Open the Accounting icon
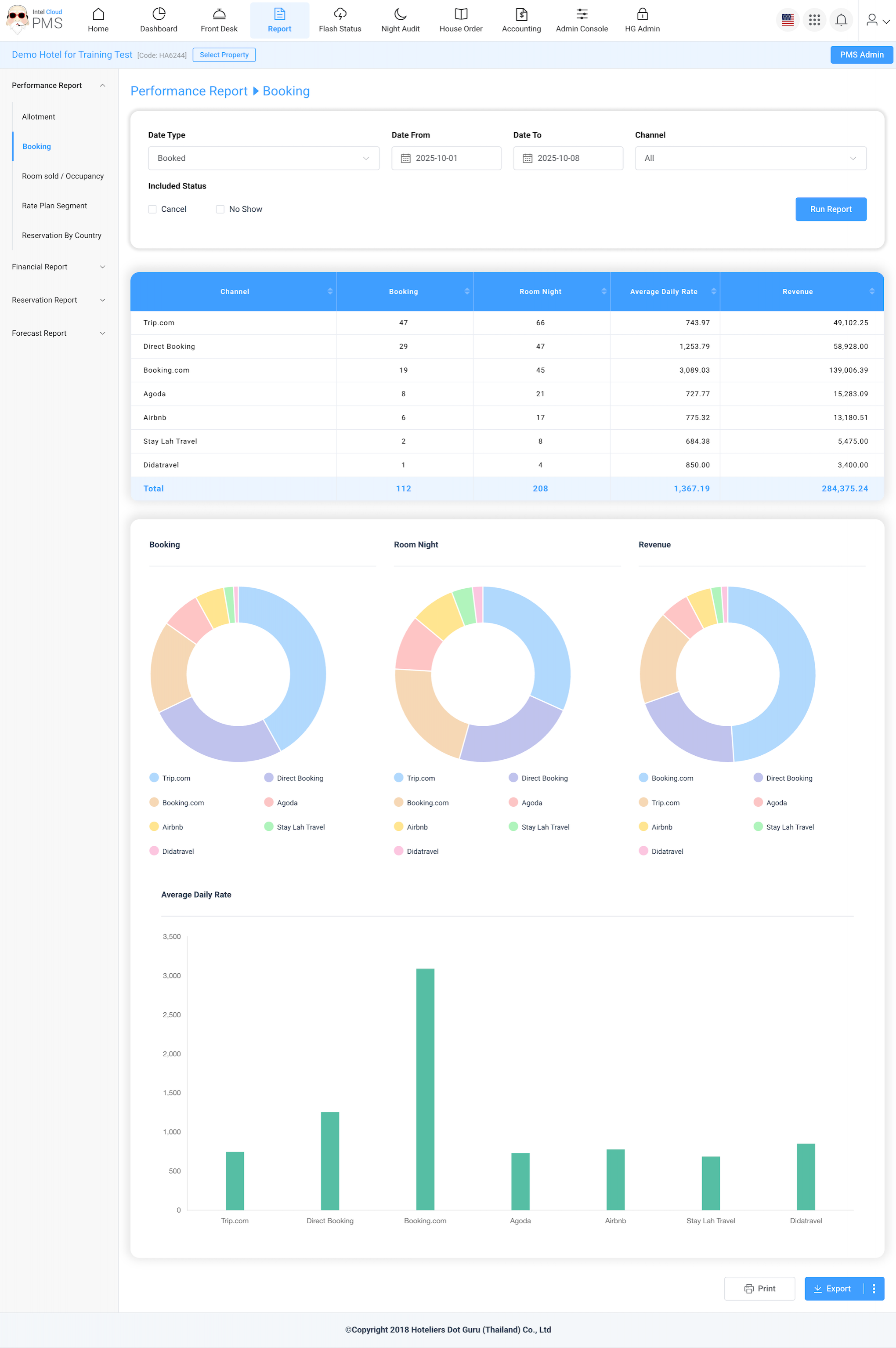The image size is (896, 1348). tap(521, 14)
